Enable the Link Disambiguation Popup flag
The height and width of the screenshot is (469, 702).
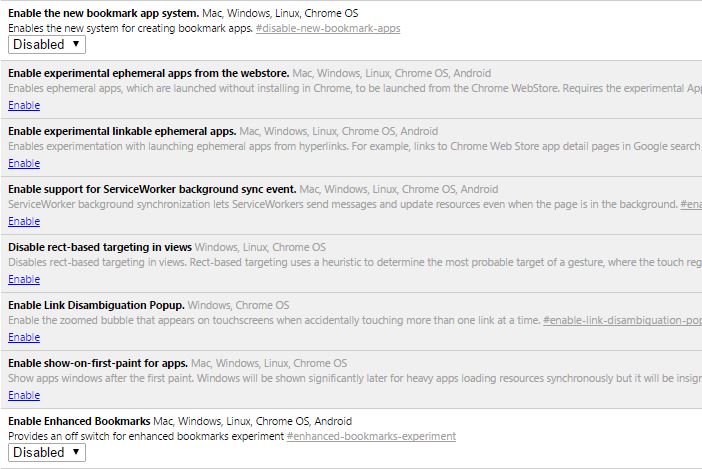[x=24, y=337]
